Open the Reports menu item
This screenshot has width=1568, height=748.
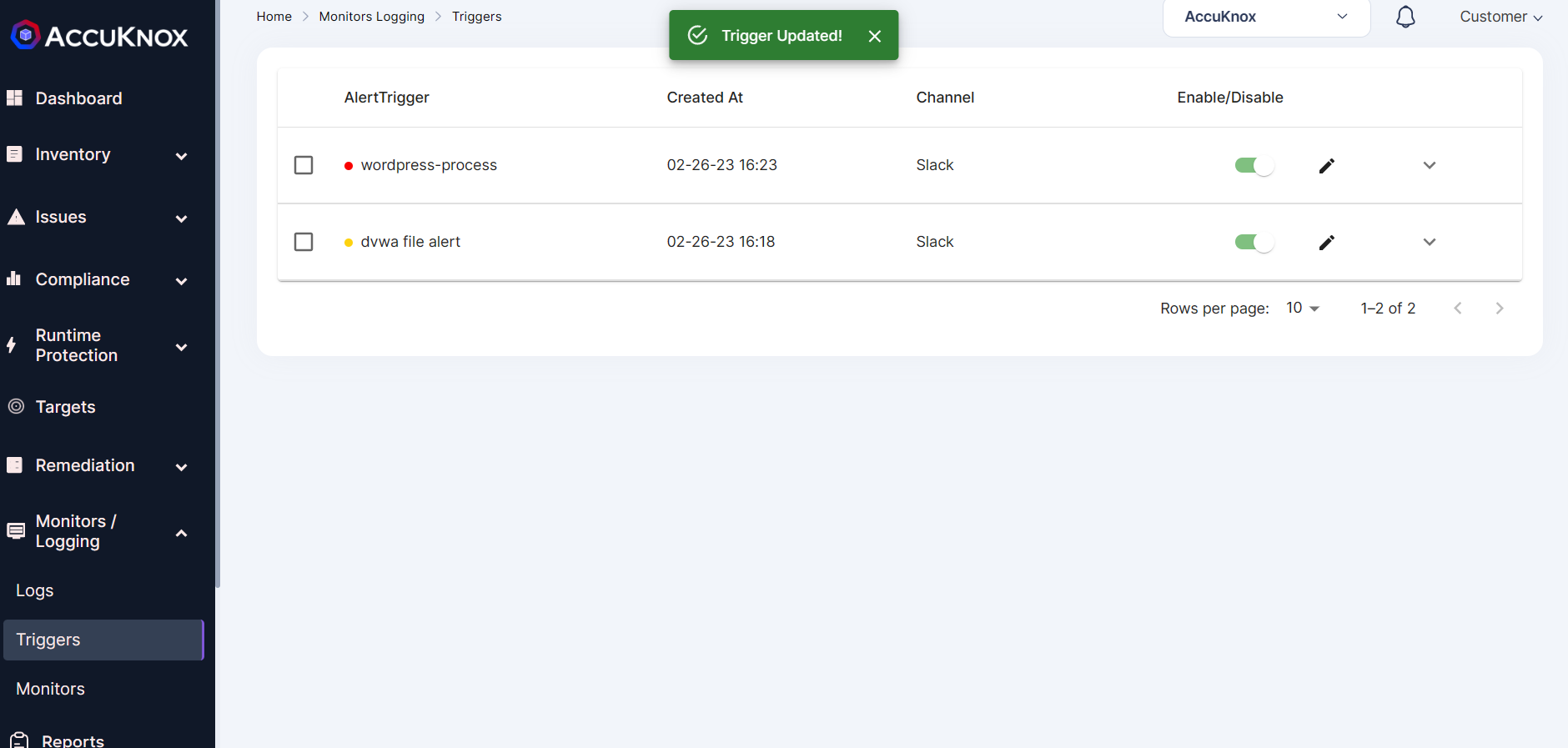(73, 740)
